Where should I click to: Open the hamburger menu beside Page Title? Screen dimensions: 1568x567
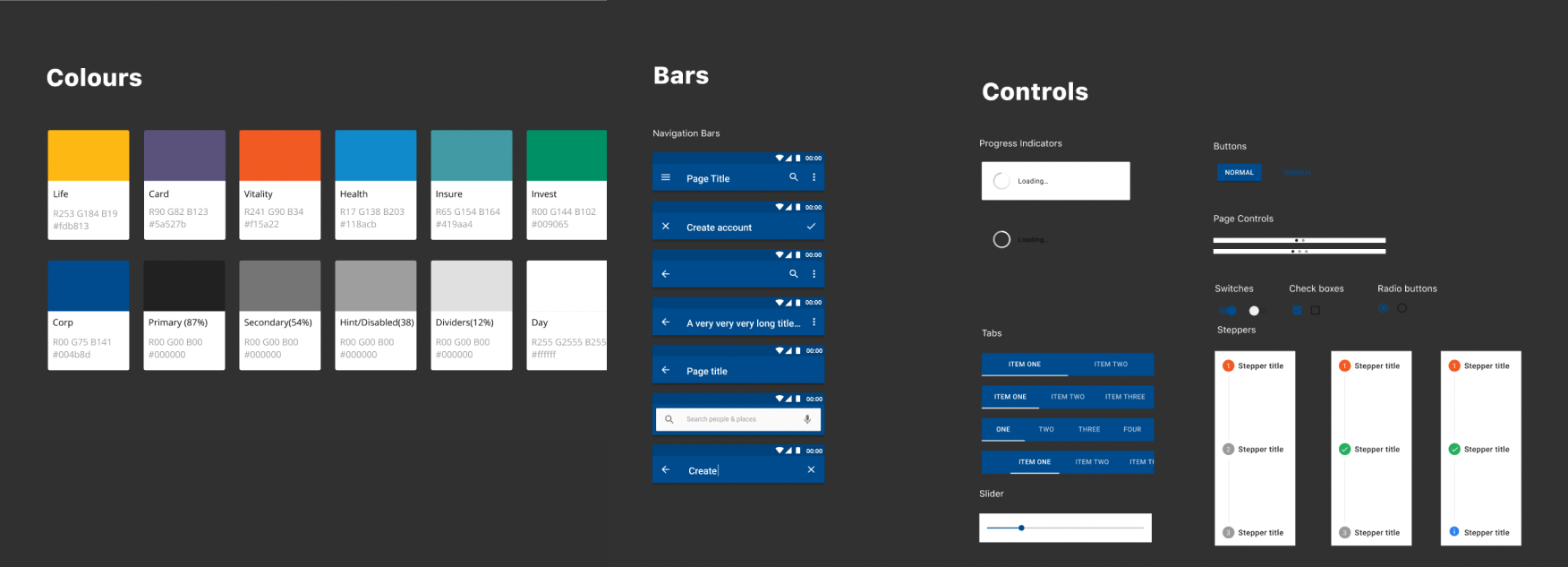pos(666,177)
